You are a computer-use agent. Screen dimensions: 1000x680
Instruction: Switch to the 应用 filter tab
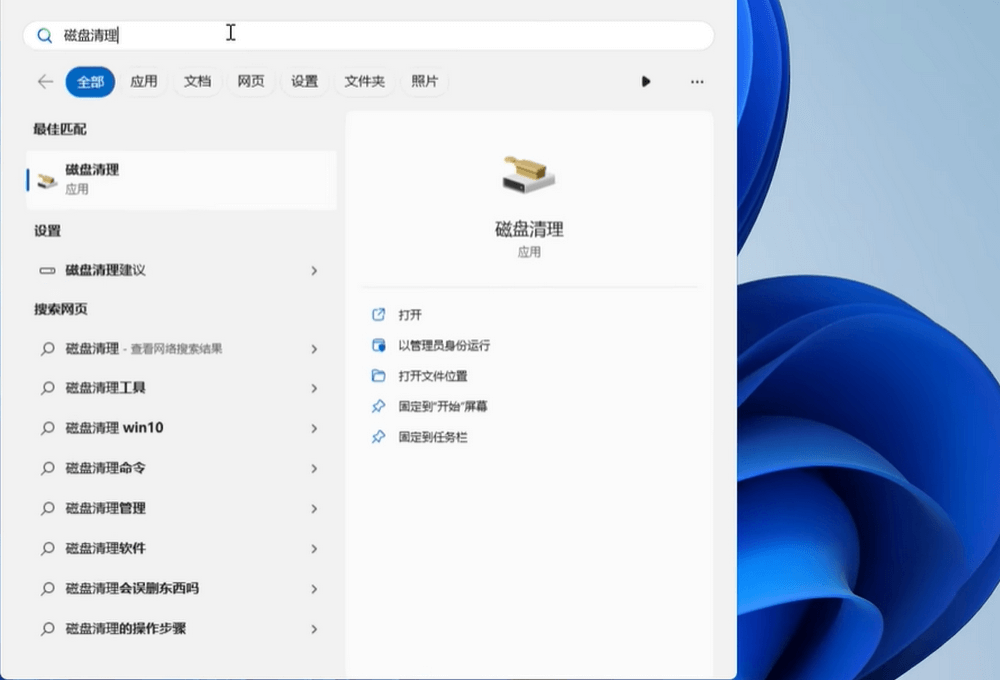tap(144, 82)
